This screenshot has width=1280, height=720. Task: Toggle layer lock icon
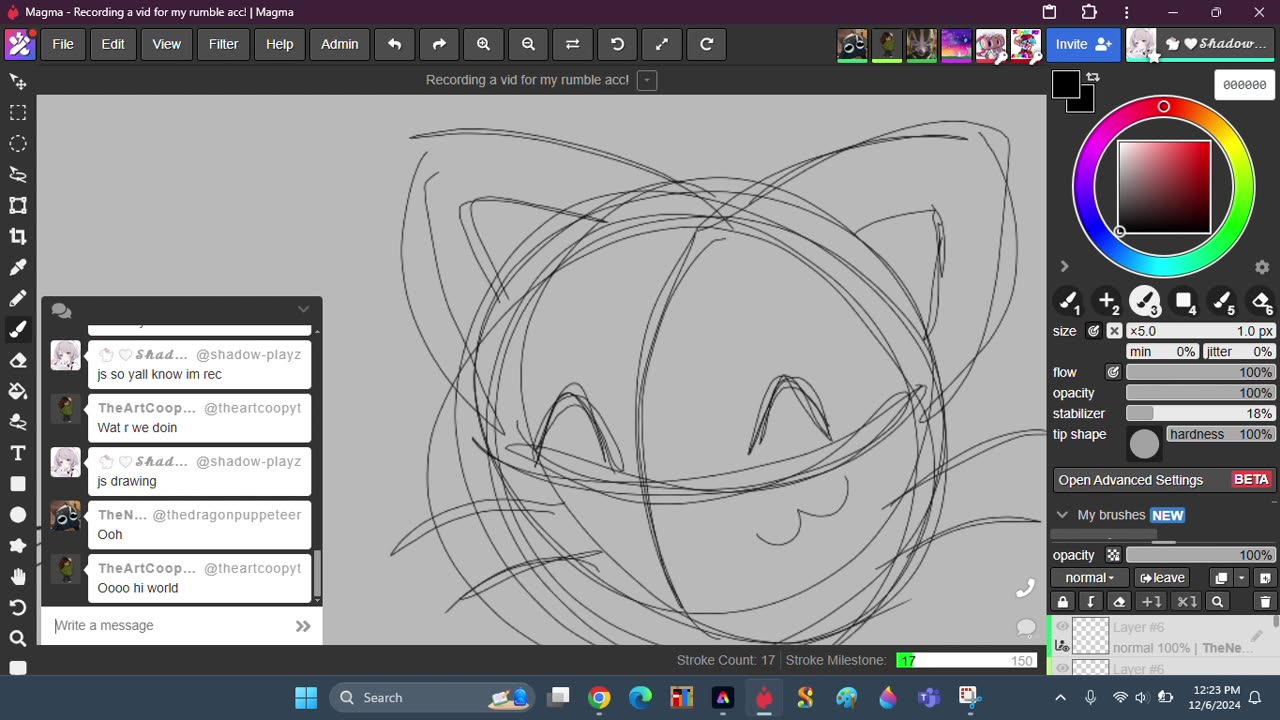pyautogui.click(x=1063, y=602)
